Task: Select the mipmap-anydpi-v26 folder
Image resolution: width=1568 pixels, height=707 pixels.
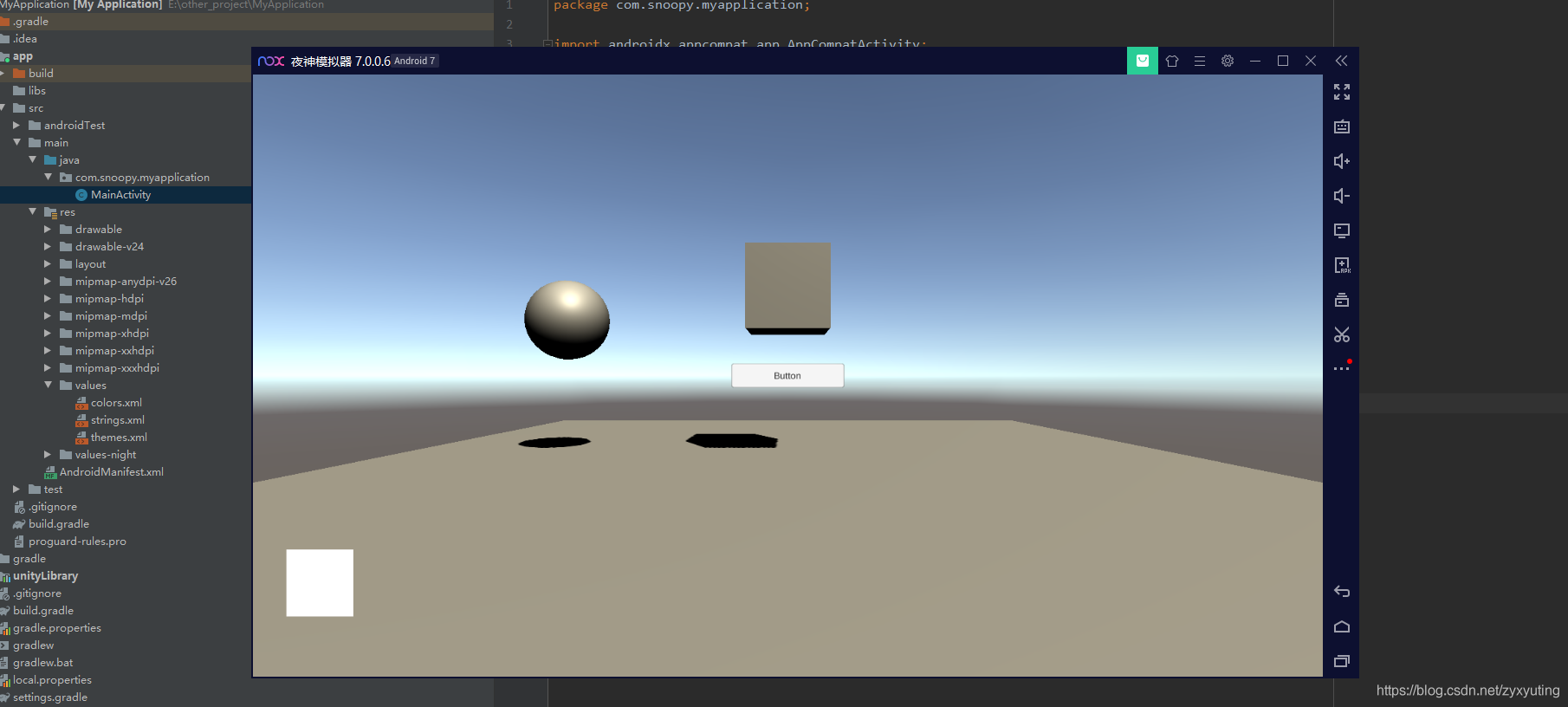Action: (x=126, y=282)
